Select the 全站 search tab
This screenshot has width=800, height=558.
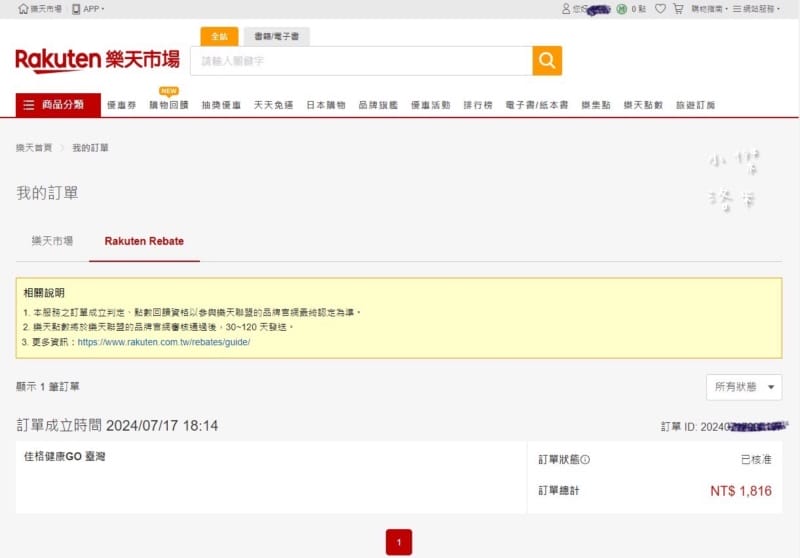coord(219,36)
